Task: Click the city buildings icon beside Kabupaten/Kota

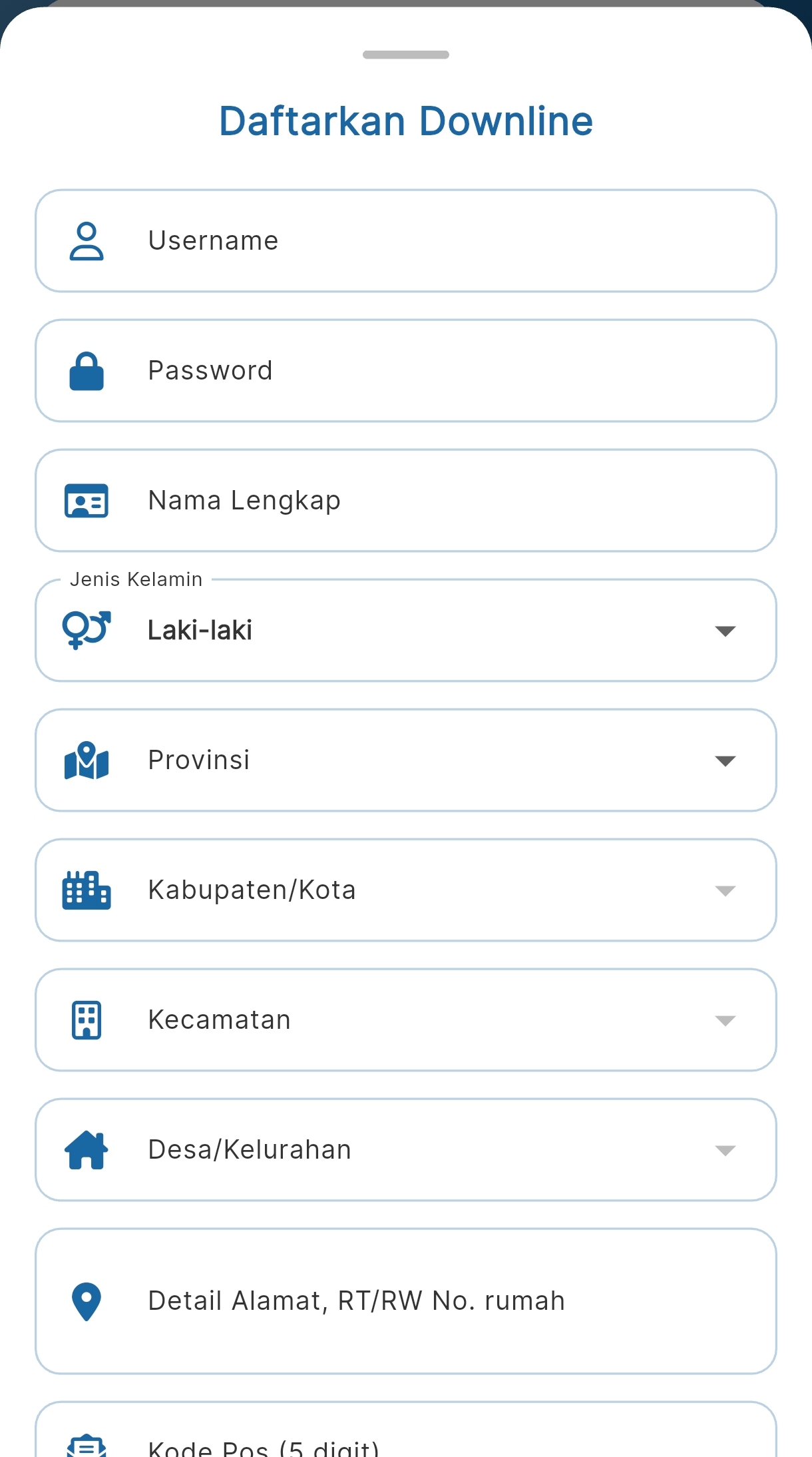Action: pyautogui.click(x=87, y=890)
